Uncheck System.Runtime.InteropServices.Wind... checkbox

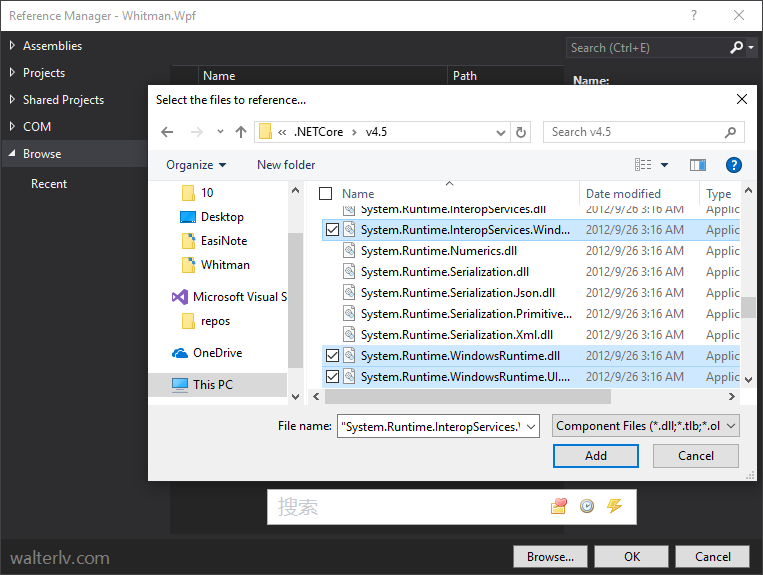pyautogui.click(x=332, y=230)
